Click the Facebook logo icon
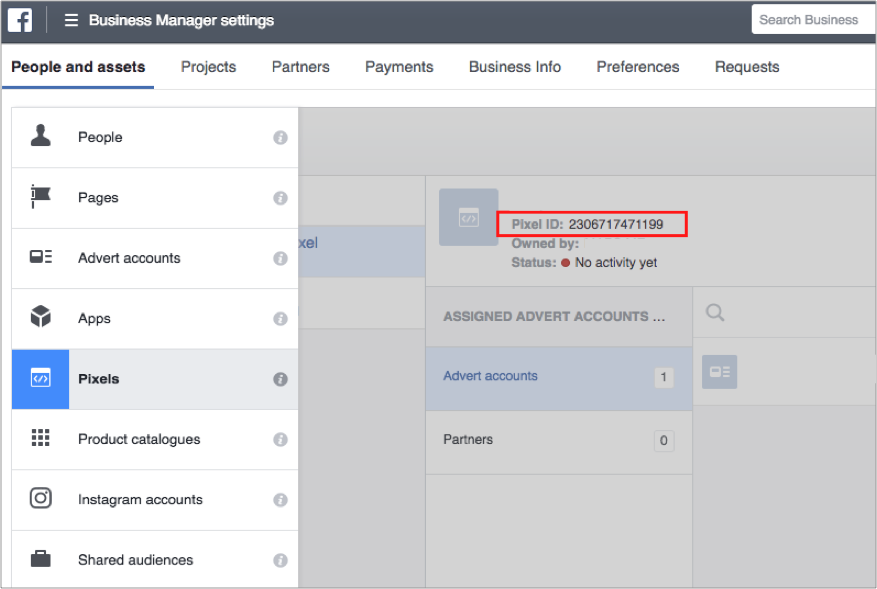Screen dimensions: 877x589 click(x=20, y=21)
